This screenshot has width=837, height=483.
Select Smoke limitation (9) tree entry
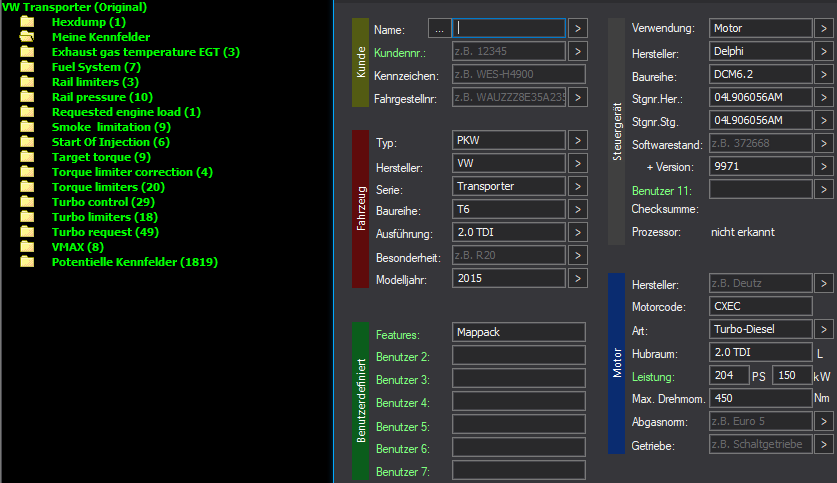point(111,126)
